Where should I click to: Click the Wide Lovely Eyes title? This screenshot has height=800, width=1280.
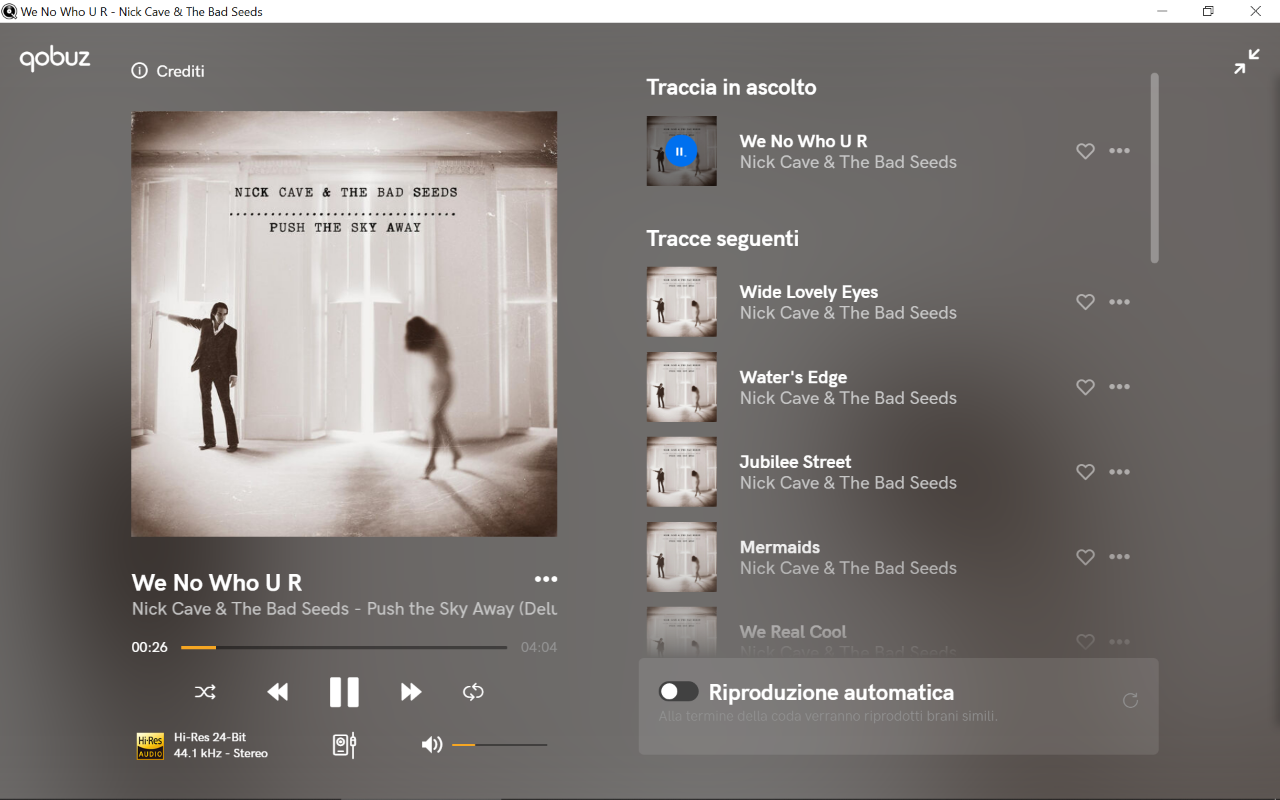coord(809,292)
